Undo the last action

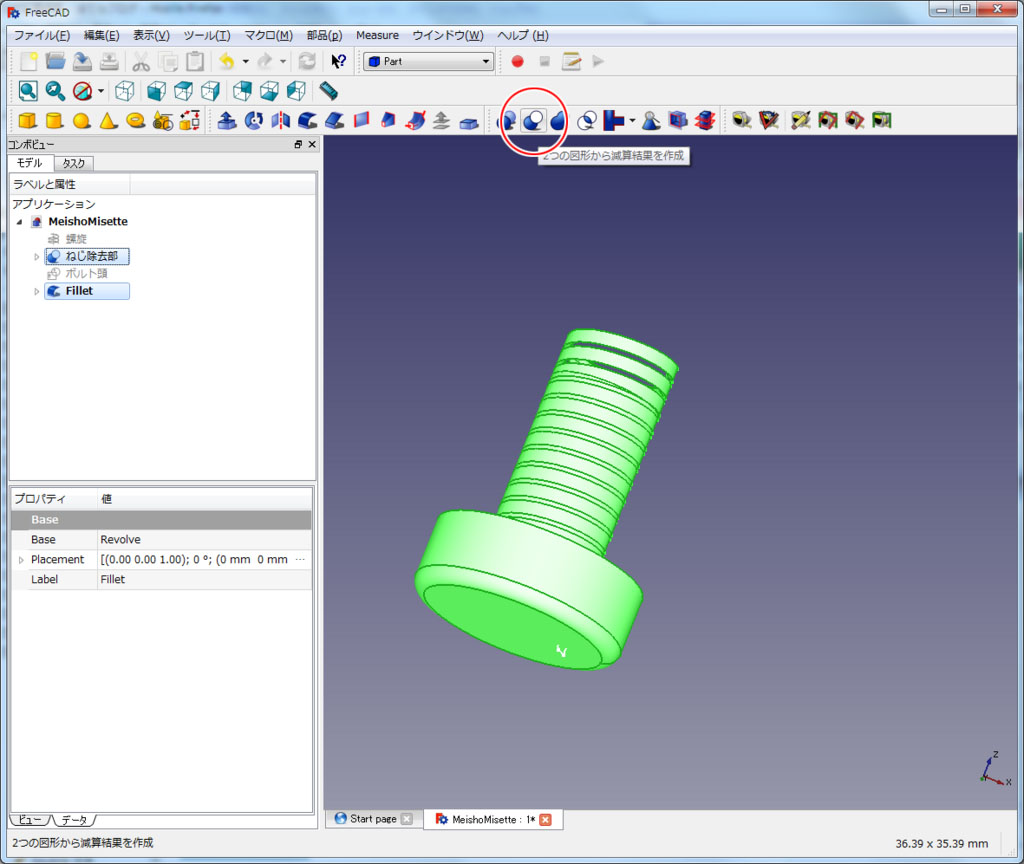click(227, 61)
